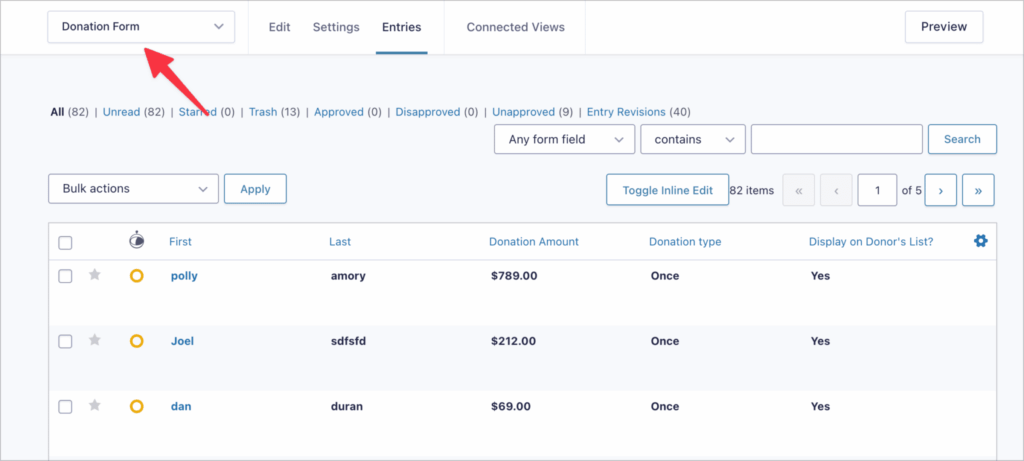This screenshot has height=461, width=1024.
Task: Star the dan entry
Action: [x=95, y=406]
